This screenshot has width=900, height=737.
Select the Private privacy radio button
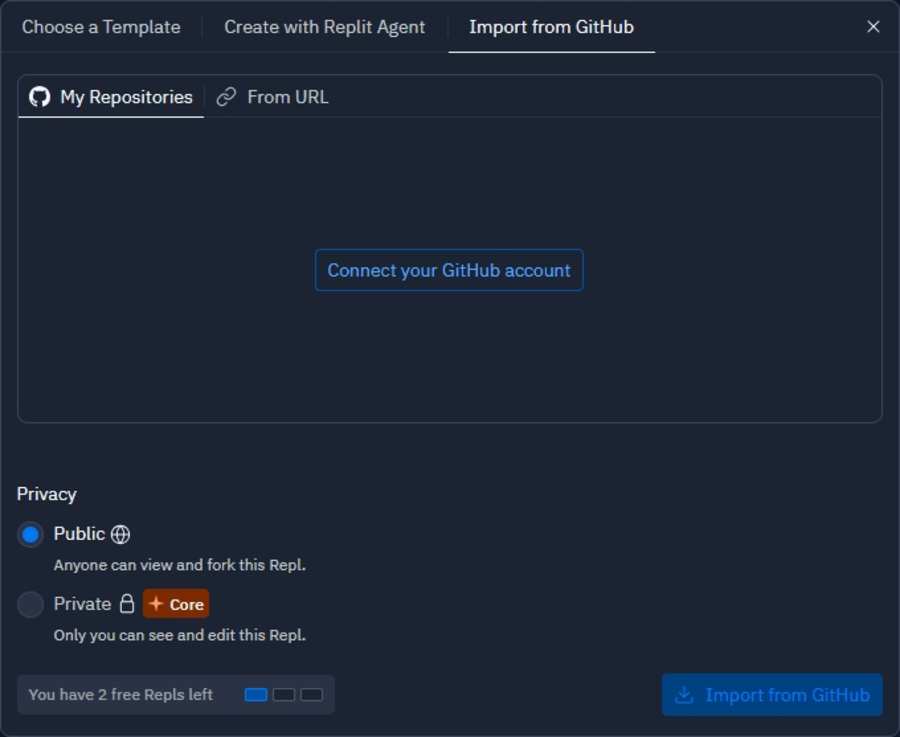[30, 604]
